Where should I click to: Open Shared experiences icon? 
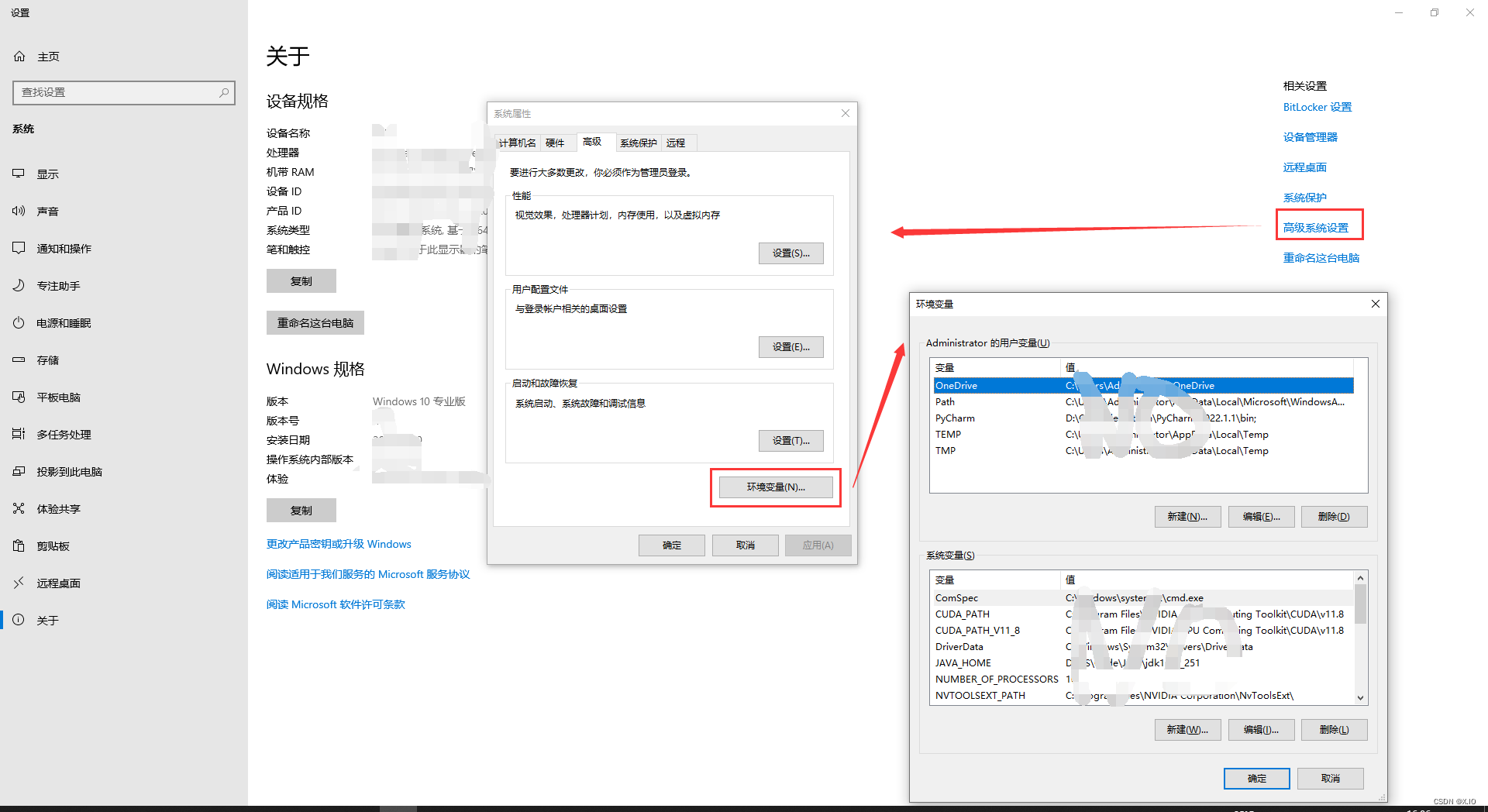pos(19,508)
